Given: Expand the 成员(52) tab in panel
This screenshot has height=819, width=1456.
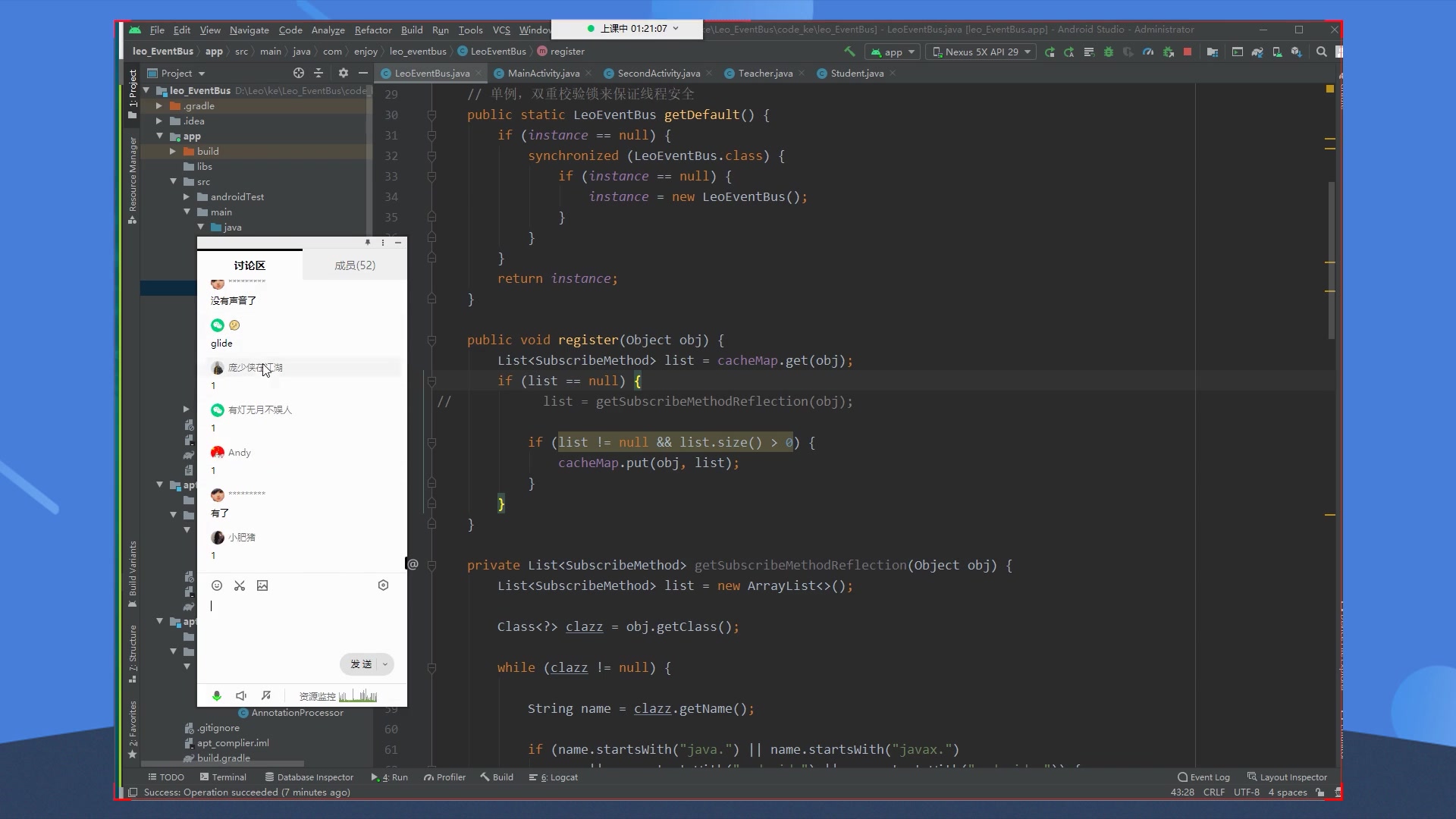Looking at the screenshot, I should (x=355, y=264).
